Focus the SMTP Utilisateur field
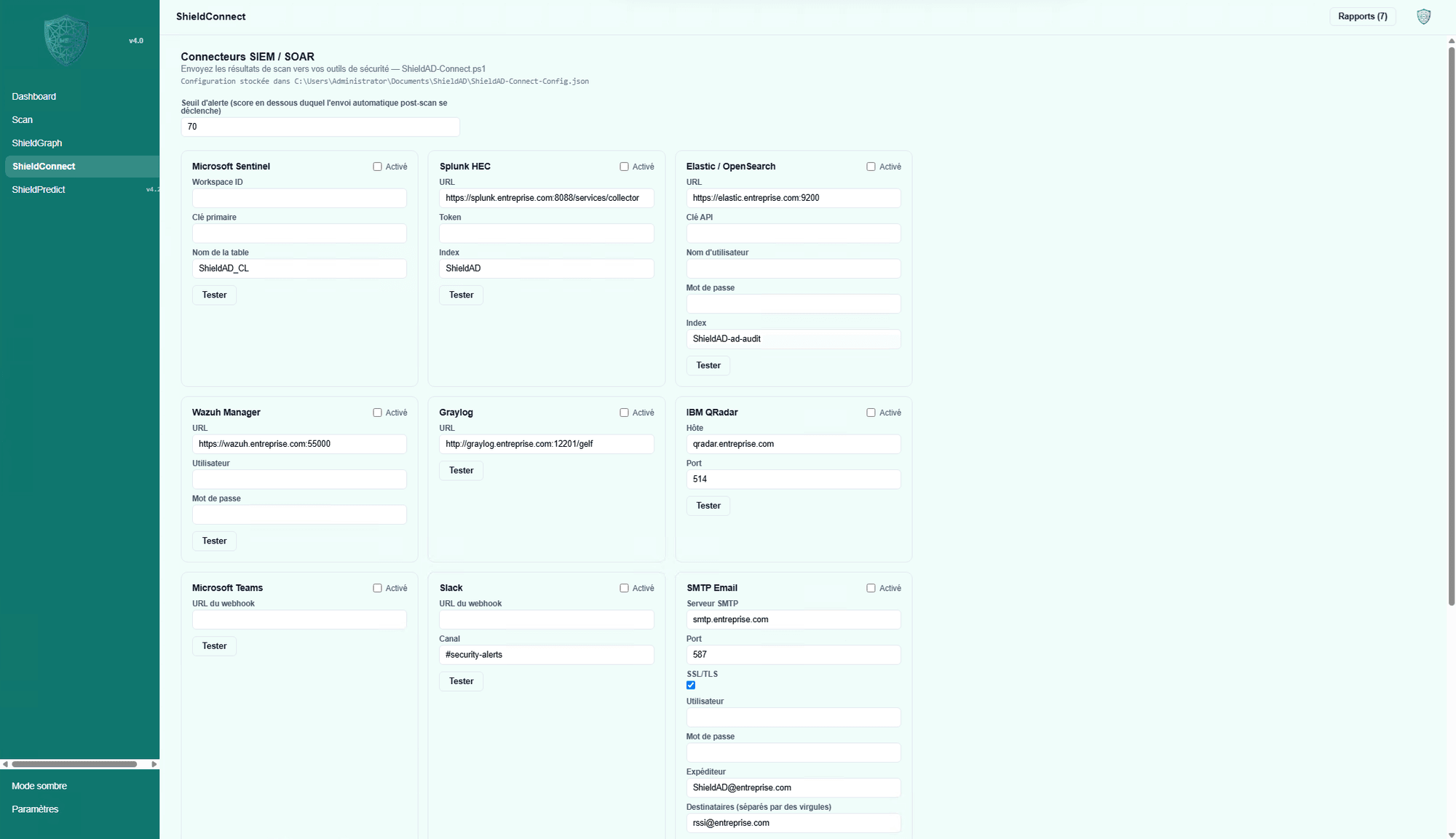 point(794,717)
